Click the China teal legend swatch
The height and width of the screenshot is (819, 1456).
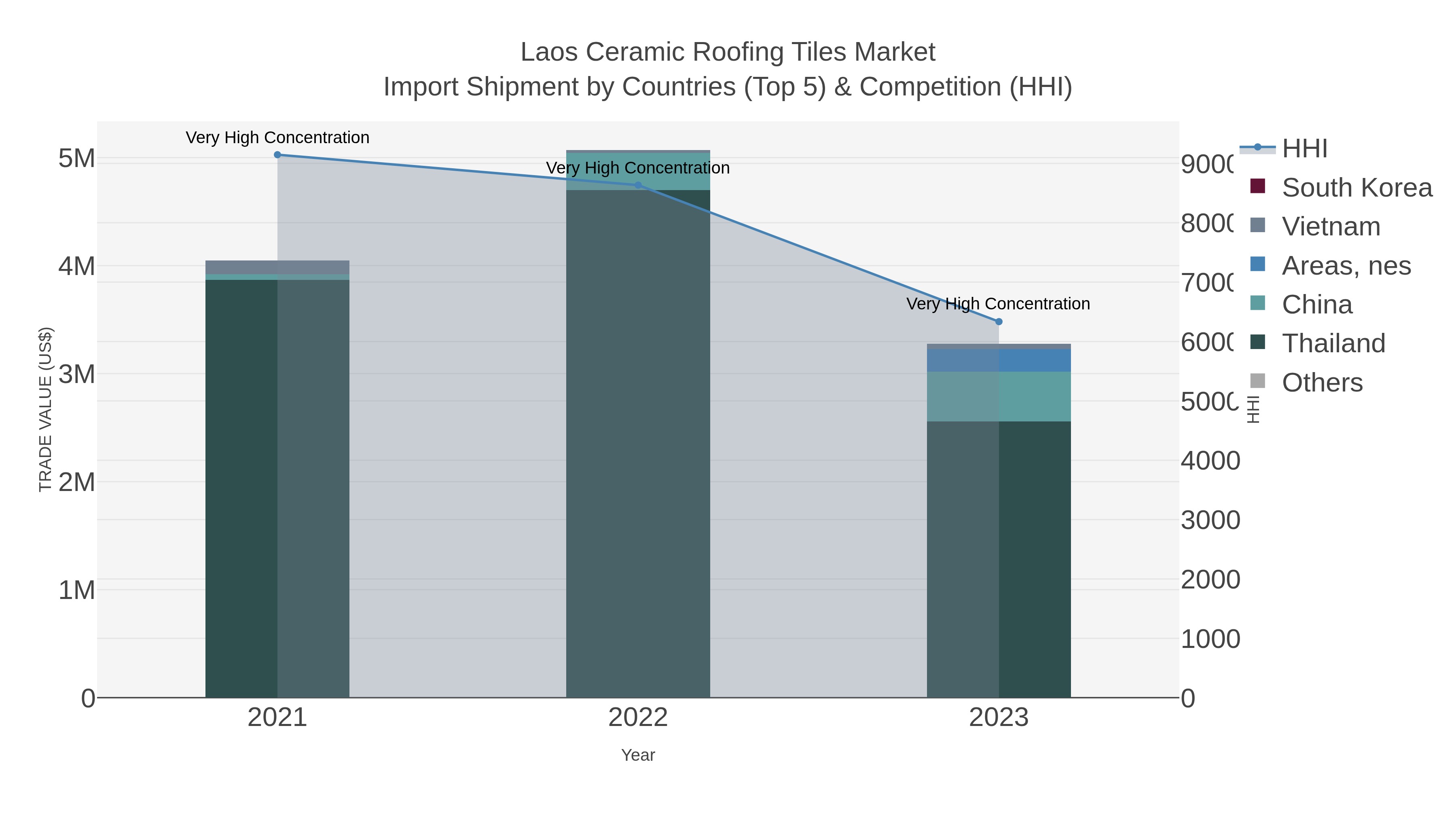point(1257,303)
